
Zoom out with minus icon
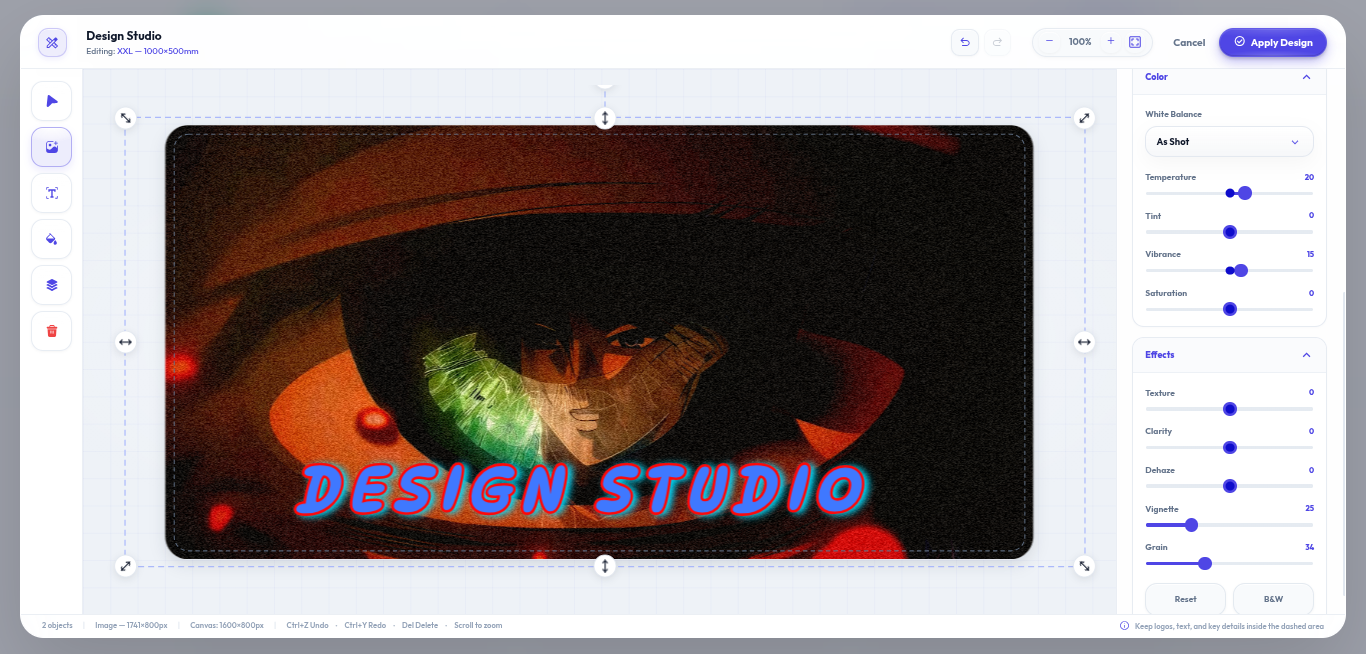tap(1049, 42)
